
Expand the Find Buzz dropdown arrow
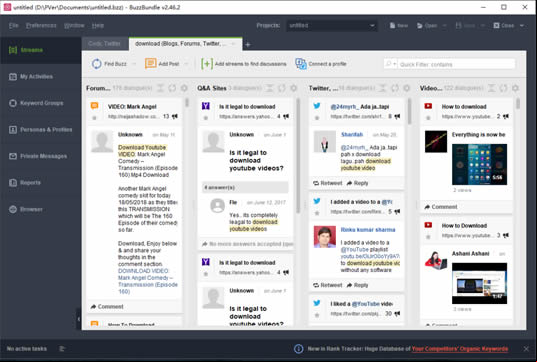(134, 64)
